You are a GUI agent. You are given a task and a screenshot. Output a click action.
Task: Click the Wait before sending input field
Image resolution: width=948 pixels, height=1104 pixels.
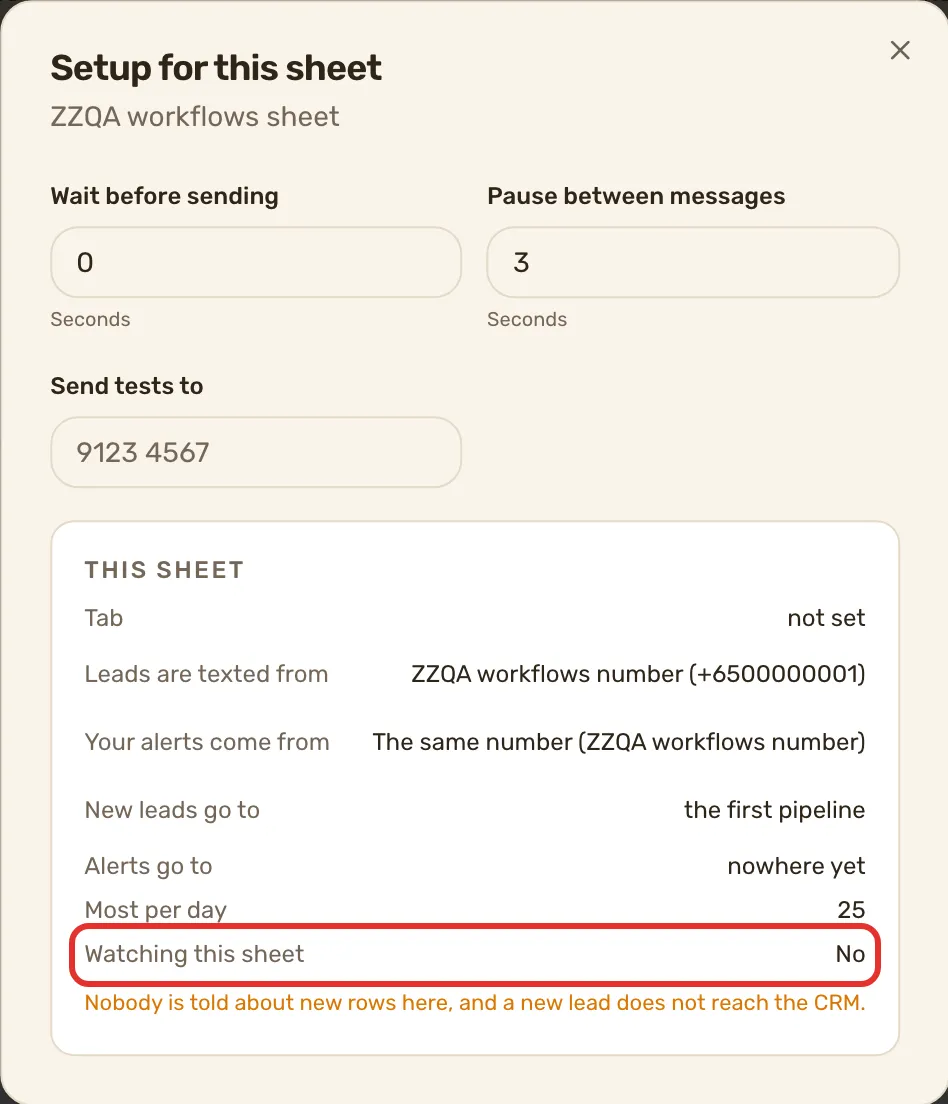(256, 262)
